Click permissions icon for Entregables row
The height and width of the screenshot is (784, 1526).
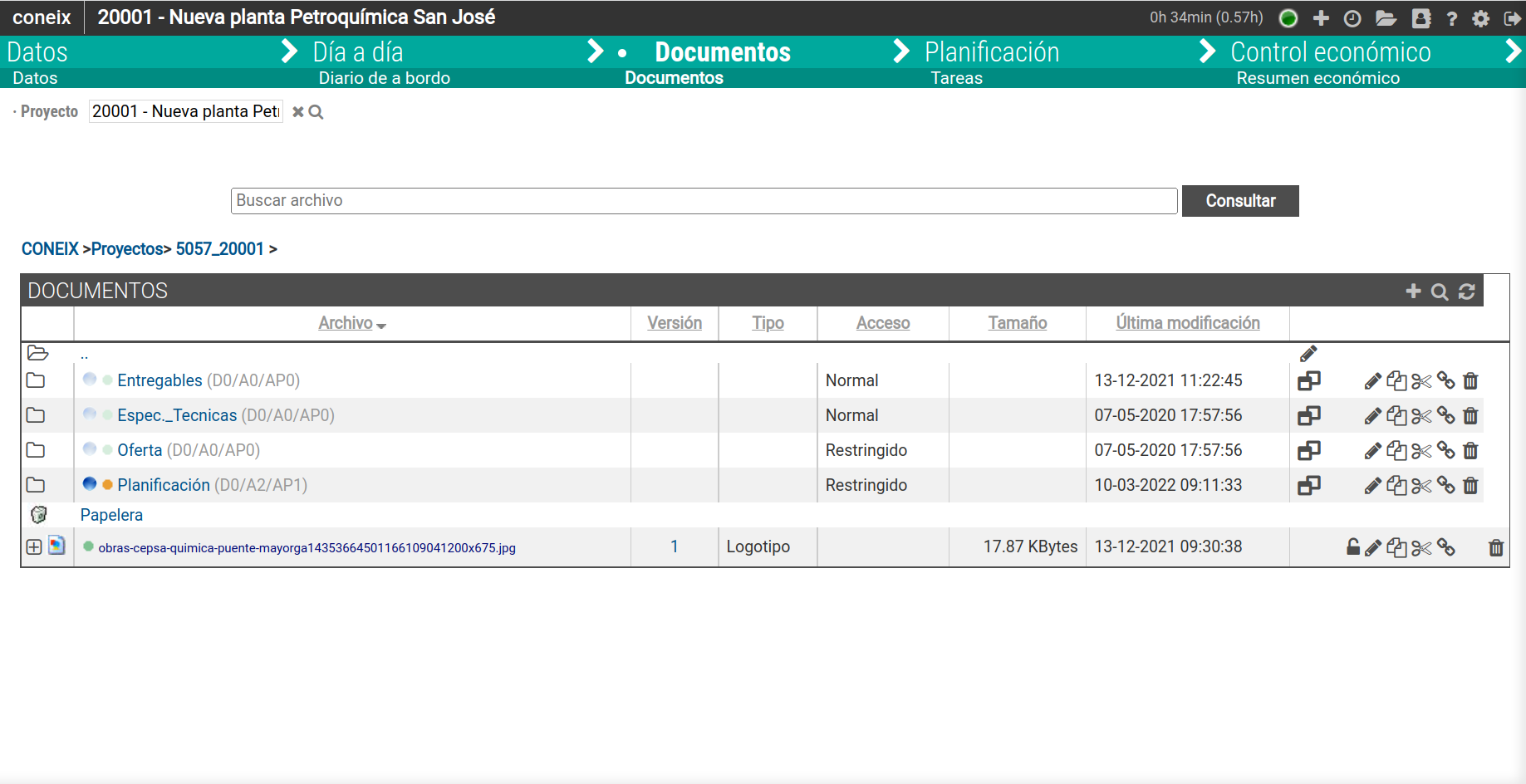click(1309, 380)
